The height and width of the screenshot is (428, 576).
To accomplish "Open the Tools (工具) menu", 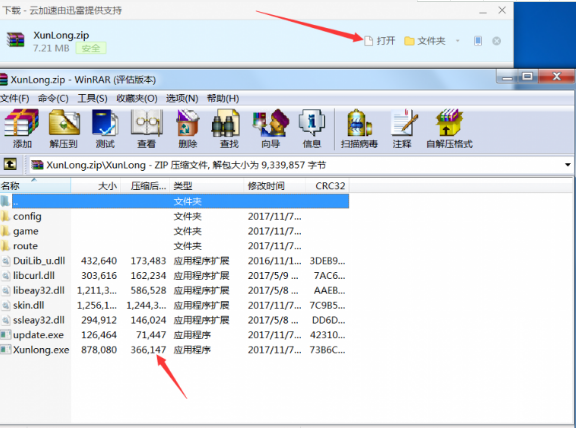I will [92, 98].
